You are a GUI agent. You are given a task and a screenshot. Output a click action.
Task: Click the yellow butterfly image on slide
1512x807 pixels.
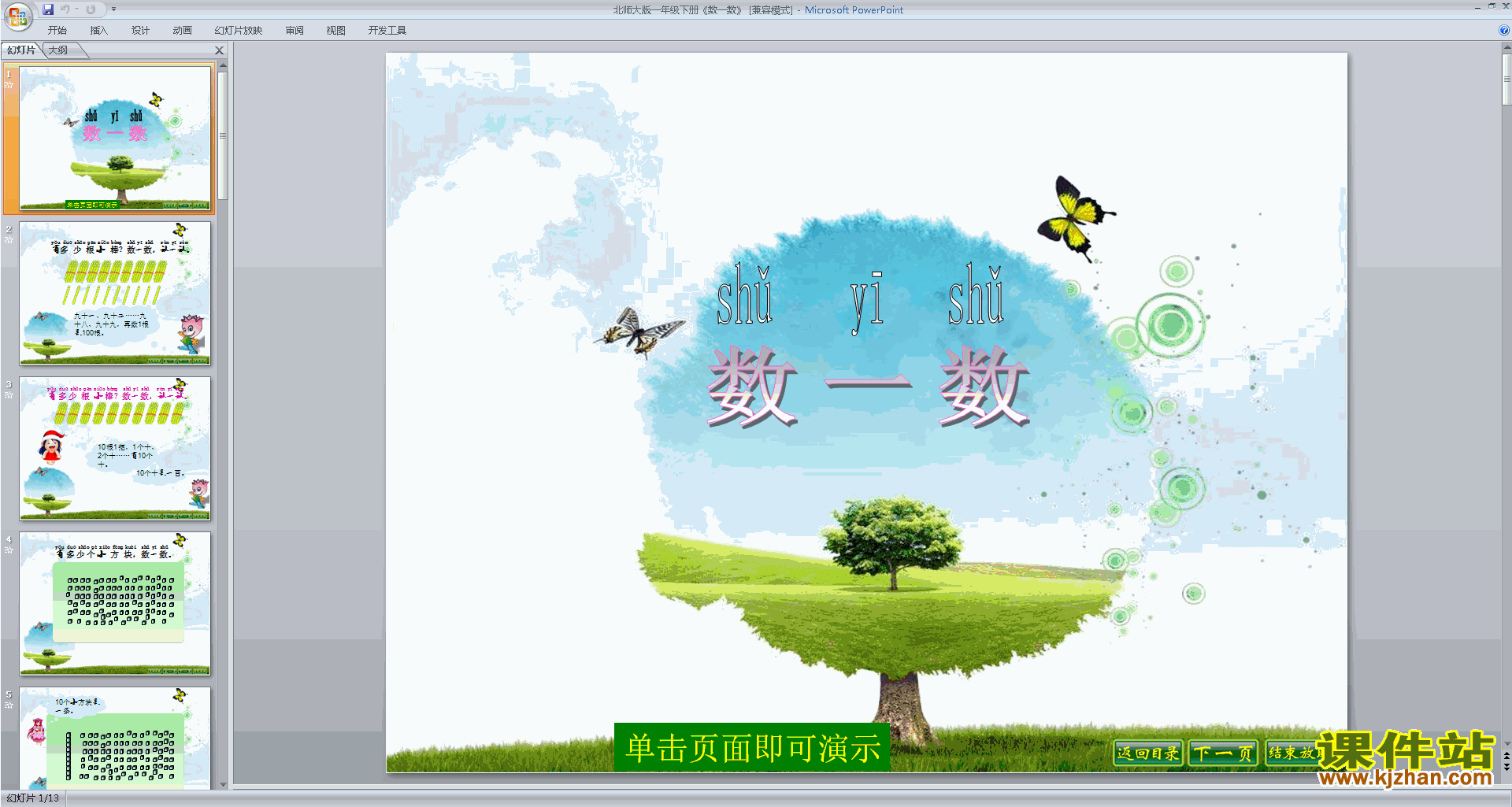1074,218
